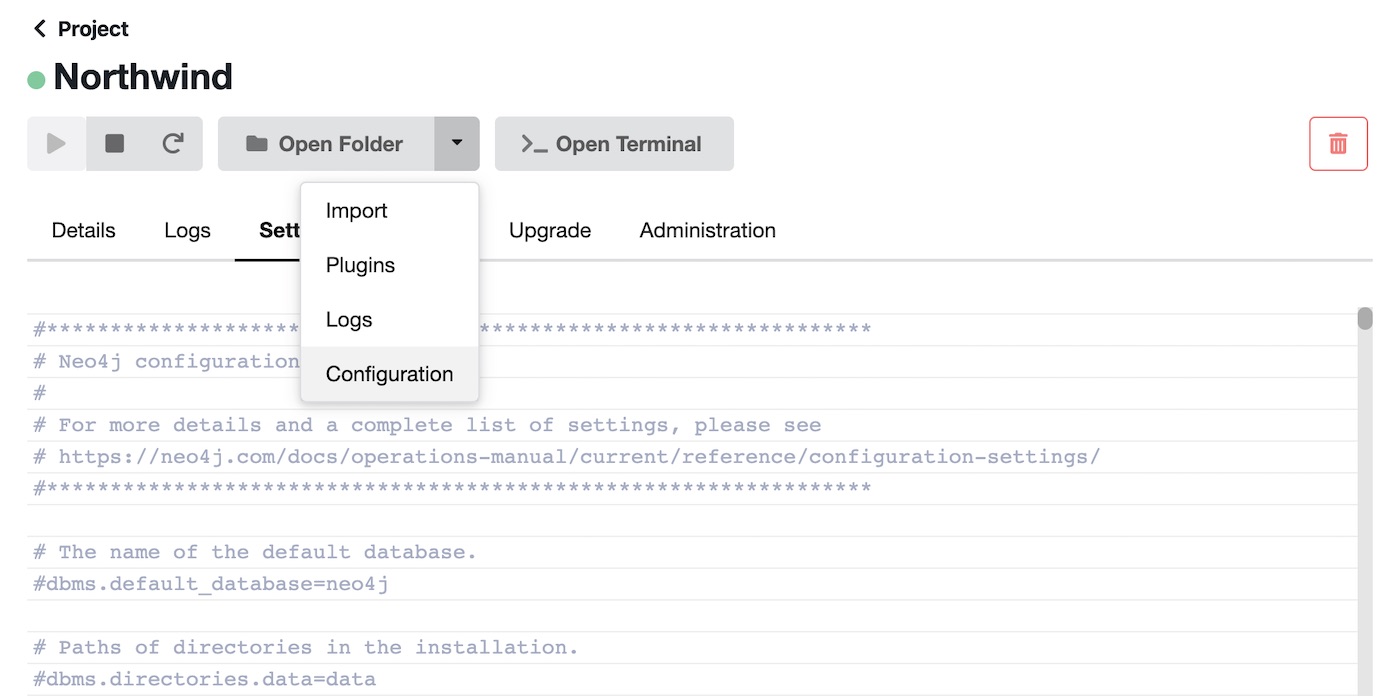Click '# Paths of directories in the installation.'

pyautogui.click(x=306, y=647)
